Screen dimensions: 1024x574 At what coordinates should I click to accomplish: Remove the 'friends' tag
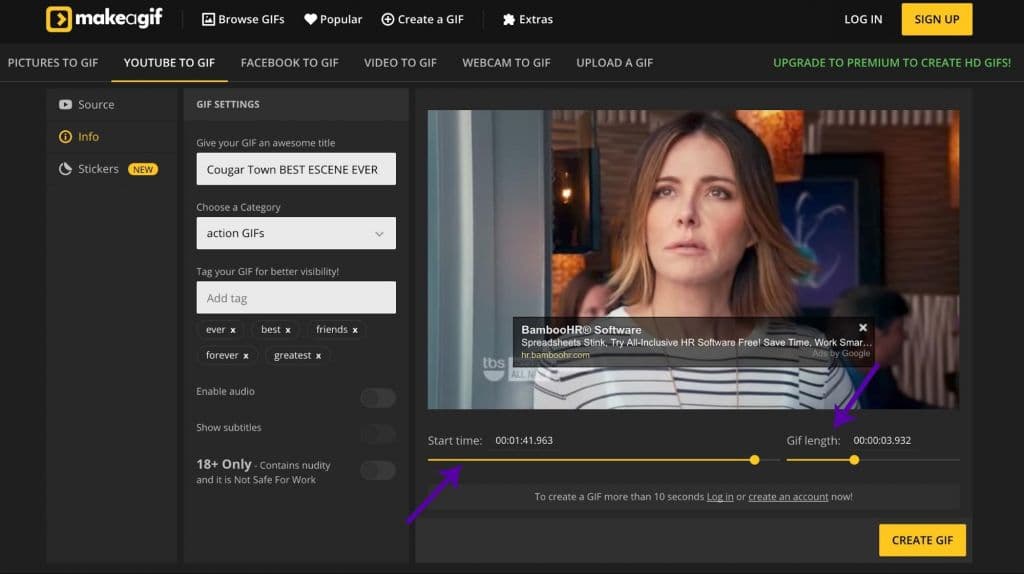click(355, 330)
